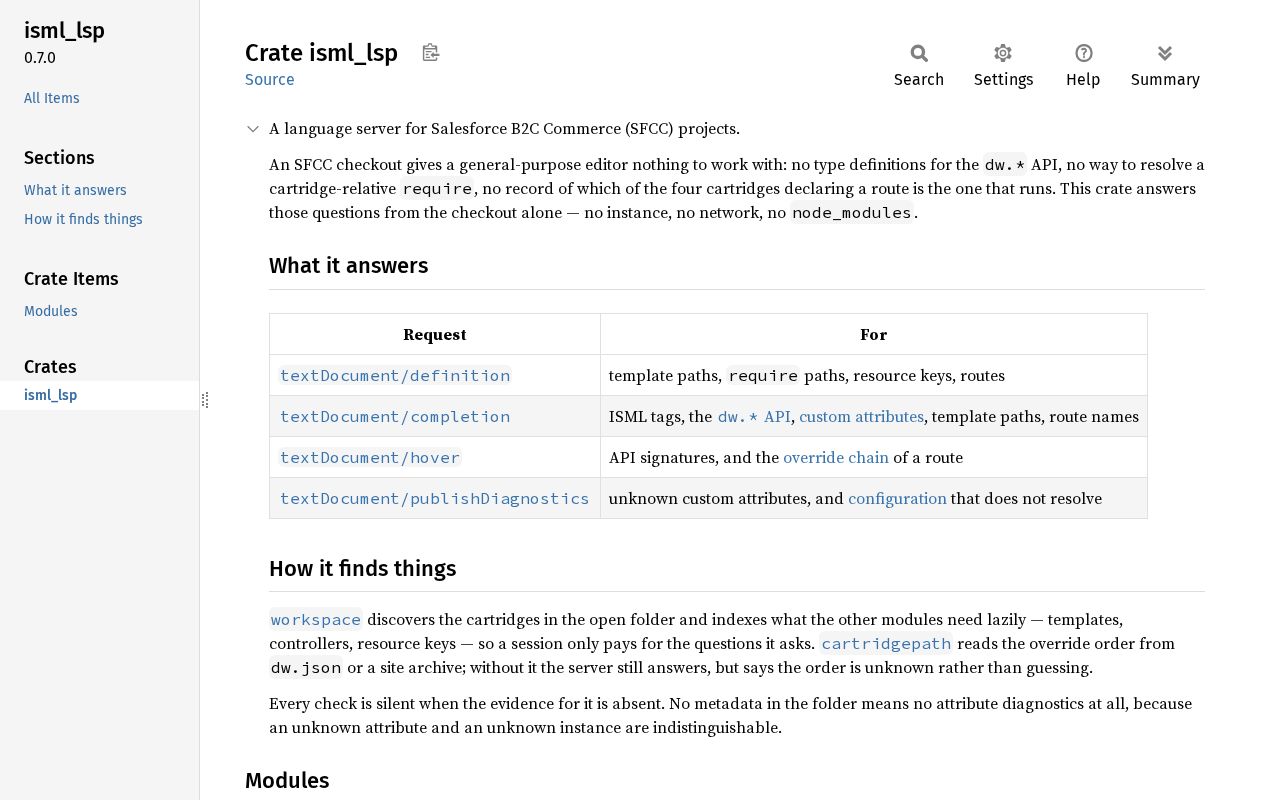Viewport: 1280px width, 800px height.
Task: Open the Help menu
Action: [x=1083, y=66]
